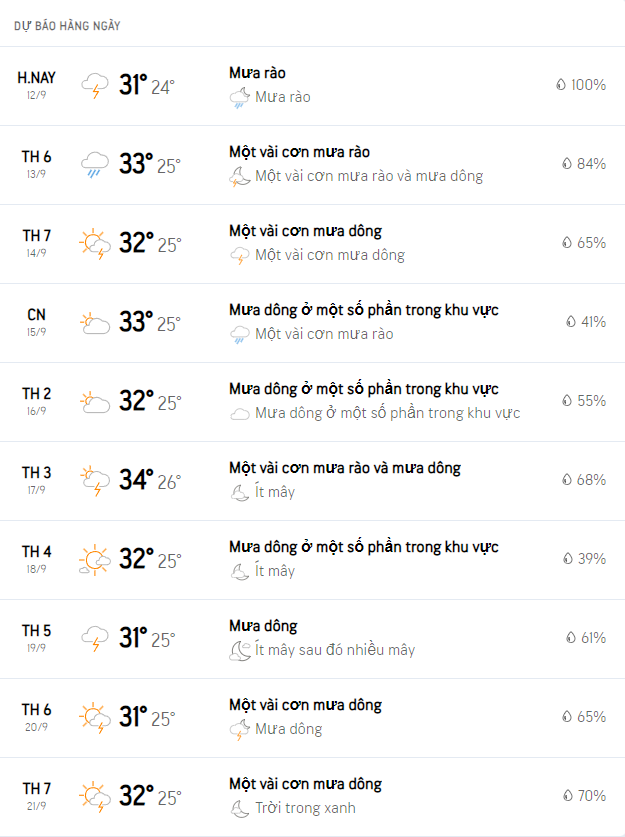Open the TH 2 16/9 day label

(x=36, y=401)
